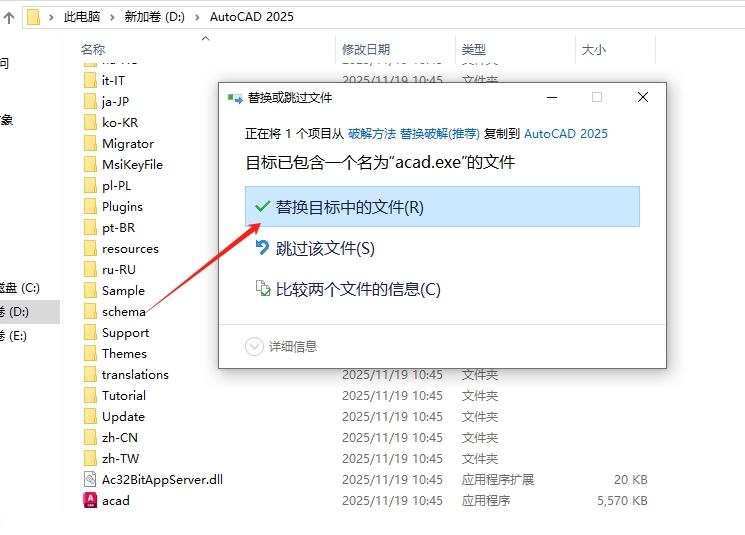
Task: Open the it-IT folder icon
Action: tap(90, 80)
